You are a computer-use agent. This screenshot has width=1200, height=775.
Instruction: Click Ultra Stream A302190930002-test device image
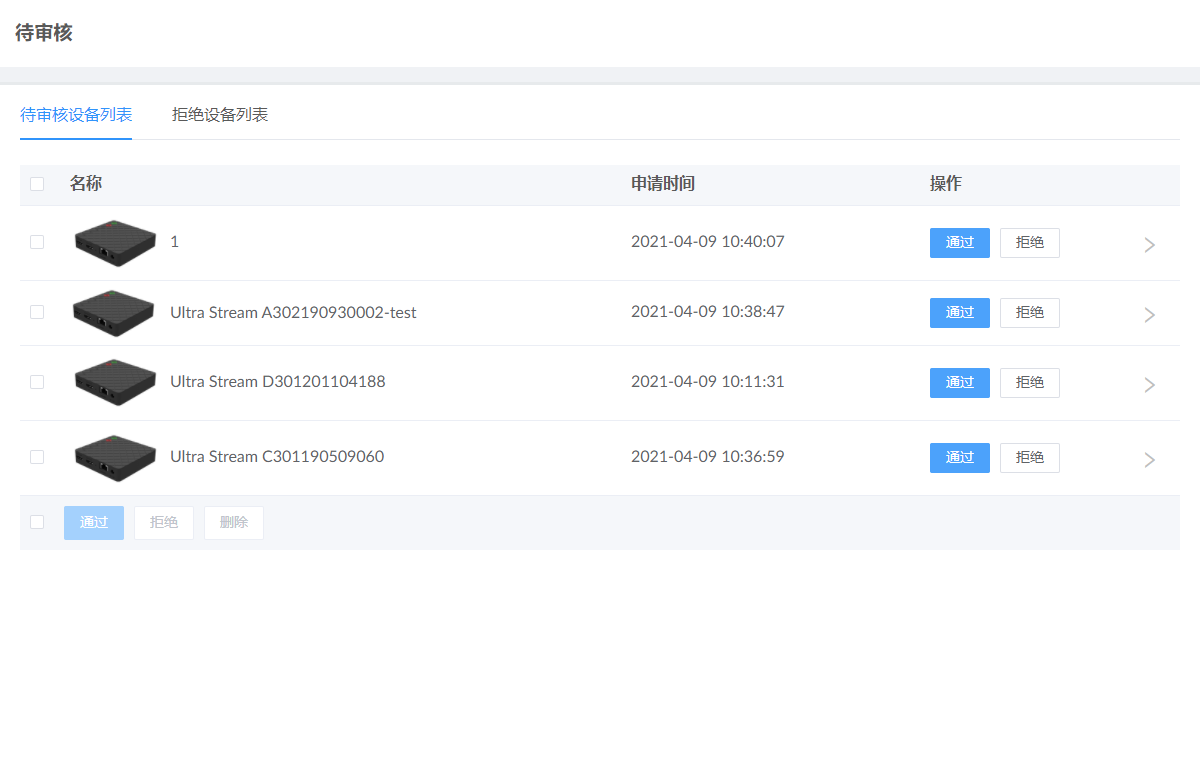pos(115,313)
